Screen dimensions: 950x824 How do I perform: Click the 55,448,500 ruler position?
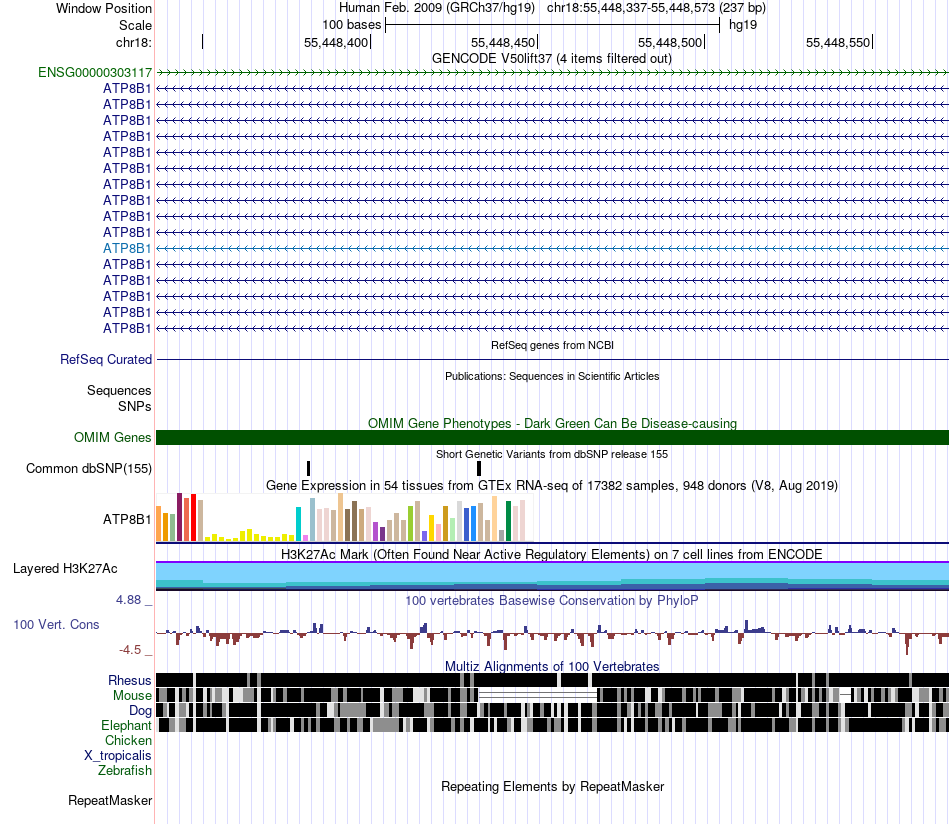click(x=670, y=42)
